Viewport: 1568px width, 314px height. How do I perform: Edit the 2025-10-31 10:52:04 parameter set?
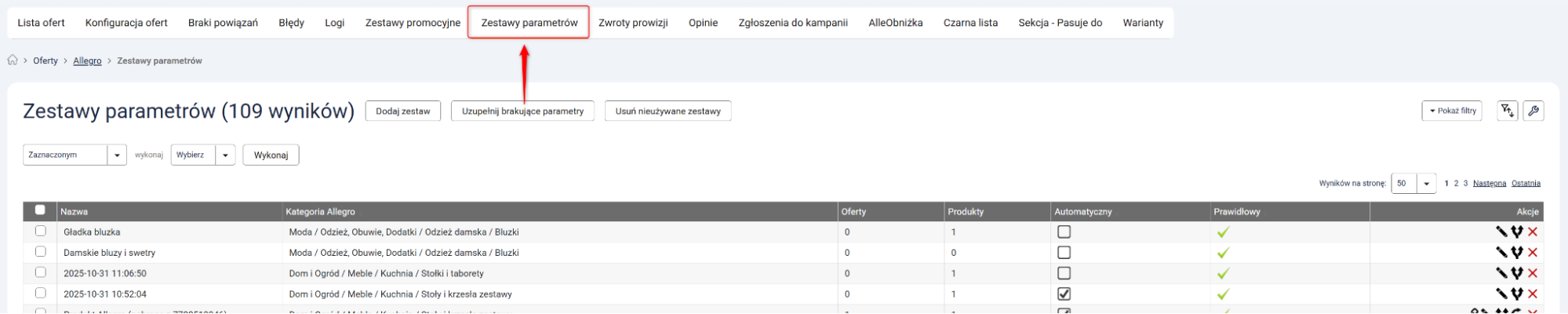coord(1501,294)
